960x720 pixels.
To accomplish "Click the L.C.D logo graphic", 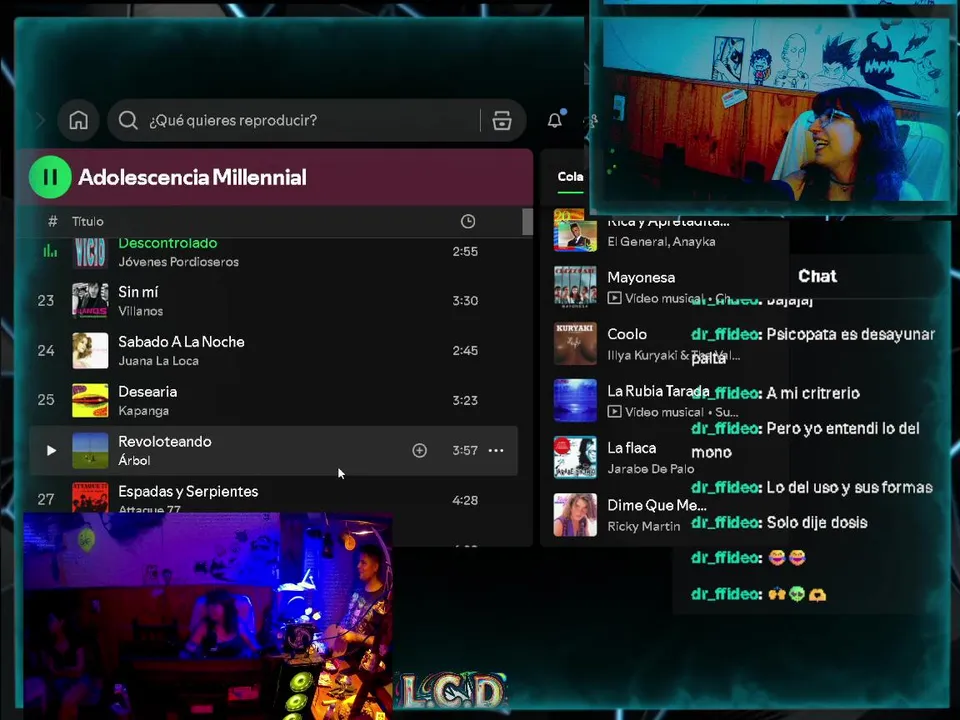I will 454,690.
